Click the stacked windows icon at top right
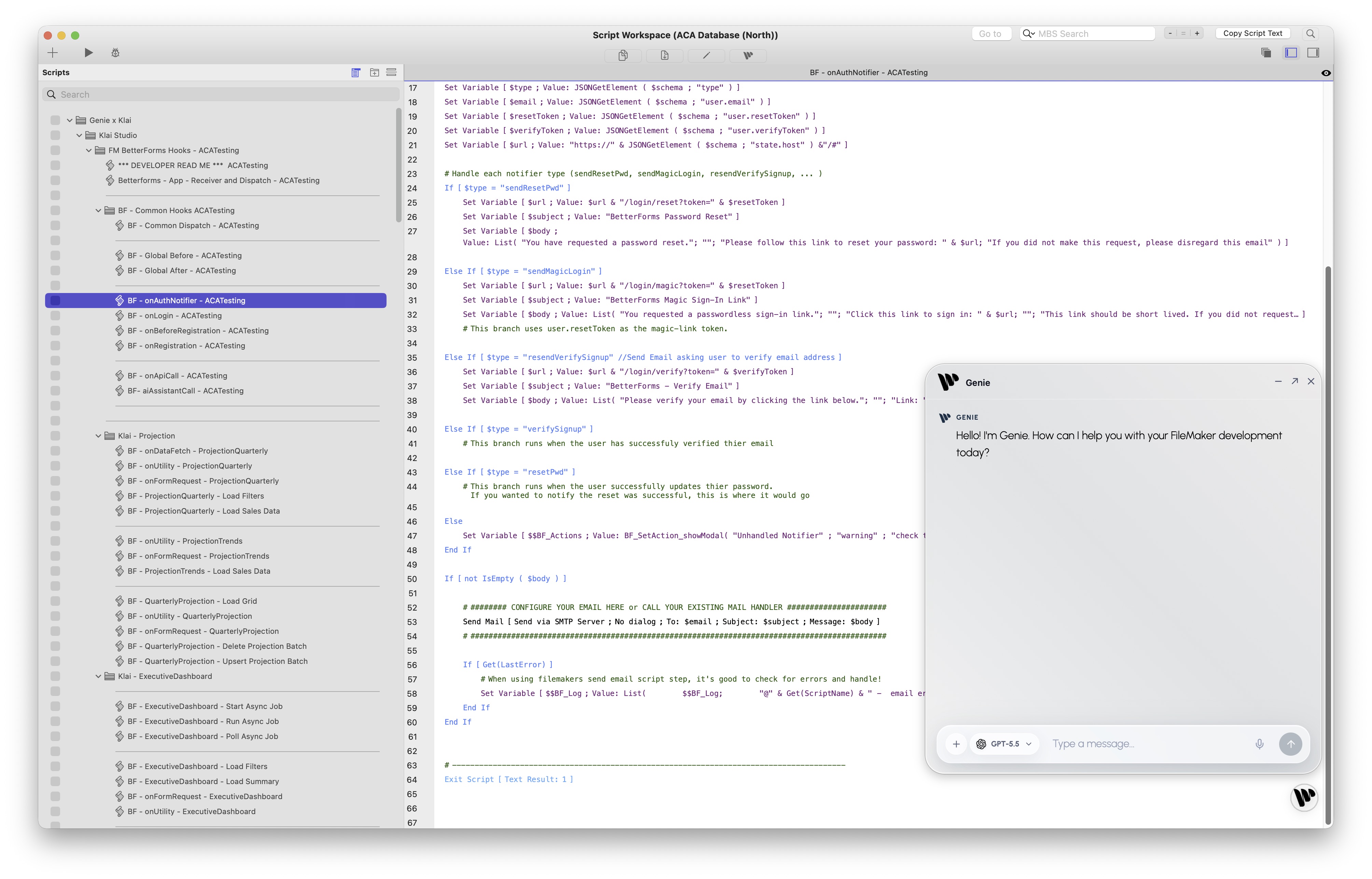Image resolution: width=1372 pixels, height=879 pixels. (1266, 53)
